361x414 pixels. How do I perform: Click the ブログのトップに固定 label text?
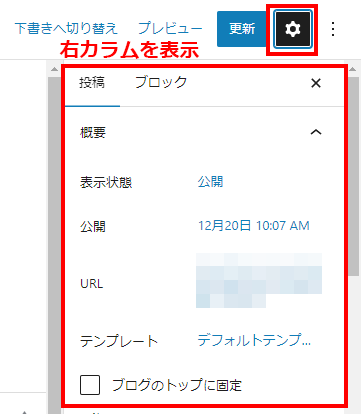pyautogui.click(x=177, y=385)
